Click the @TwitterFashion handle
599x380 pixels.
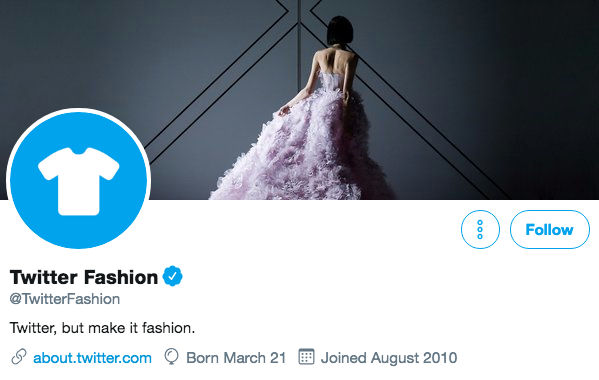point(65,299)
